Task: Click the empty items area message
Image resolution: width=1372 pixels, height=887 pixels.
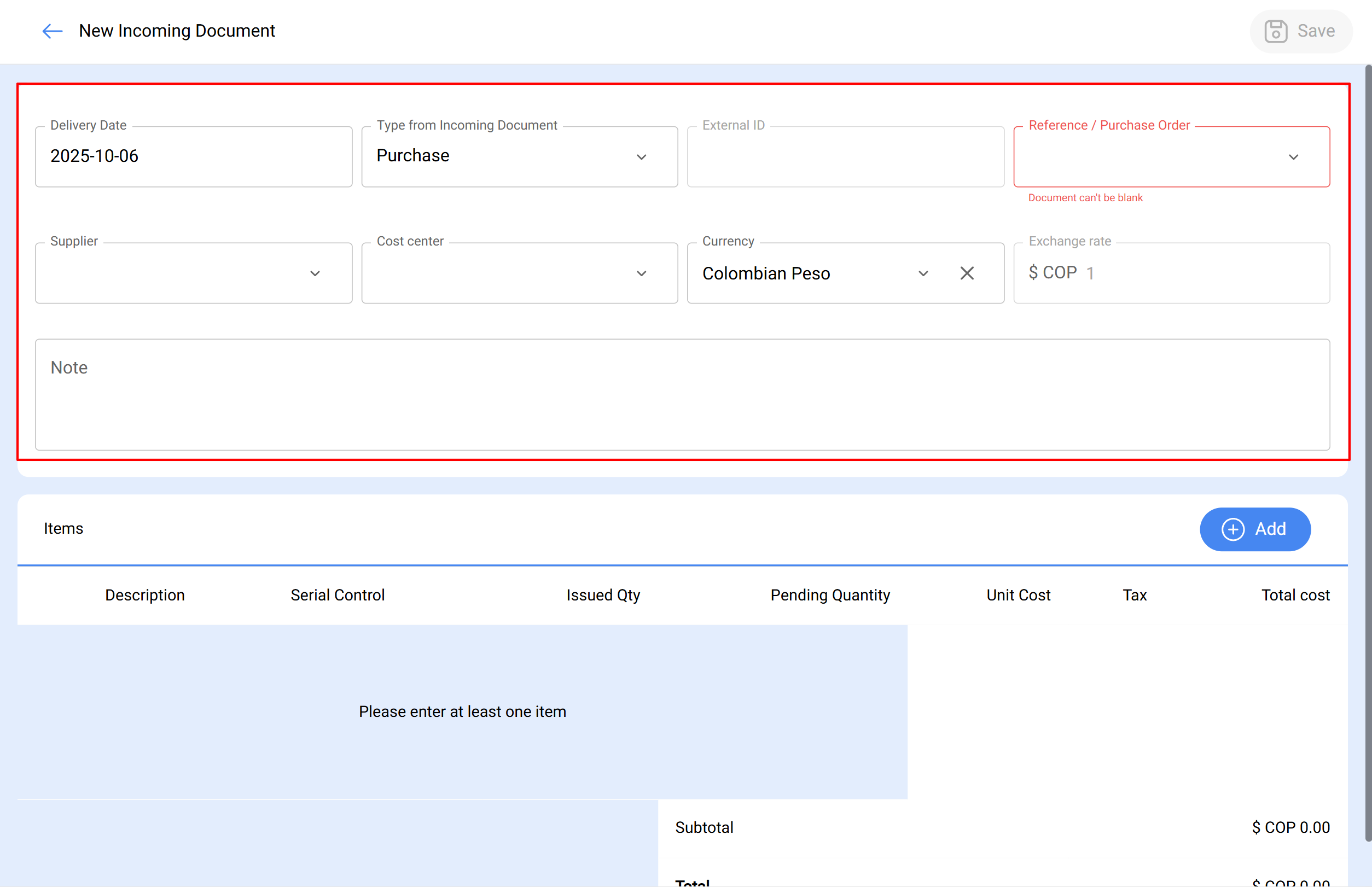Action: pyautogui.click(x=463, y=711)
